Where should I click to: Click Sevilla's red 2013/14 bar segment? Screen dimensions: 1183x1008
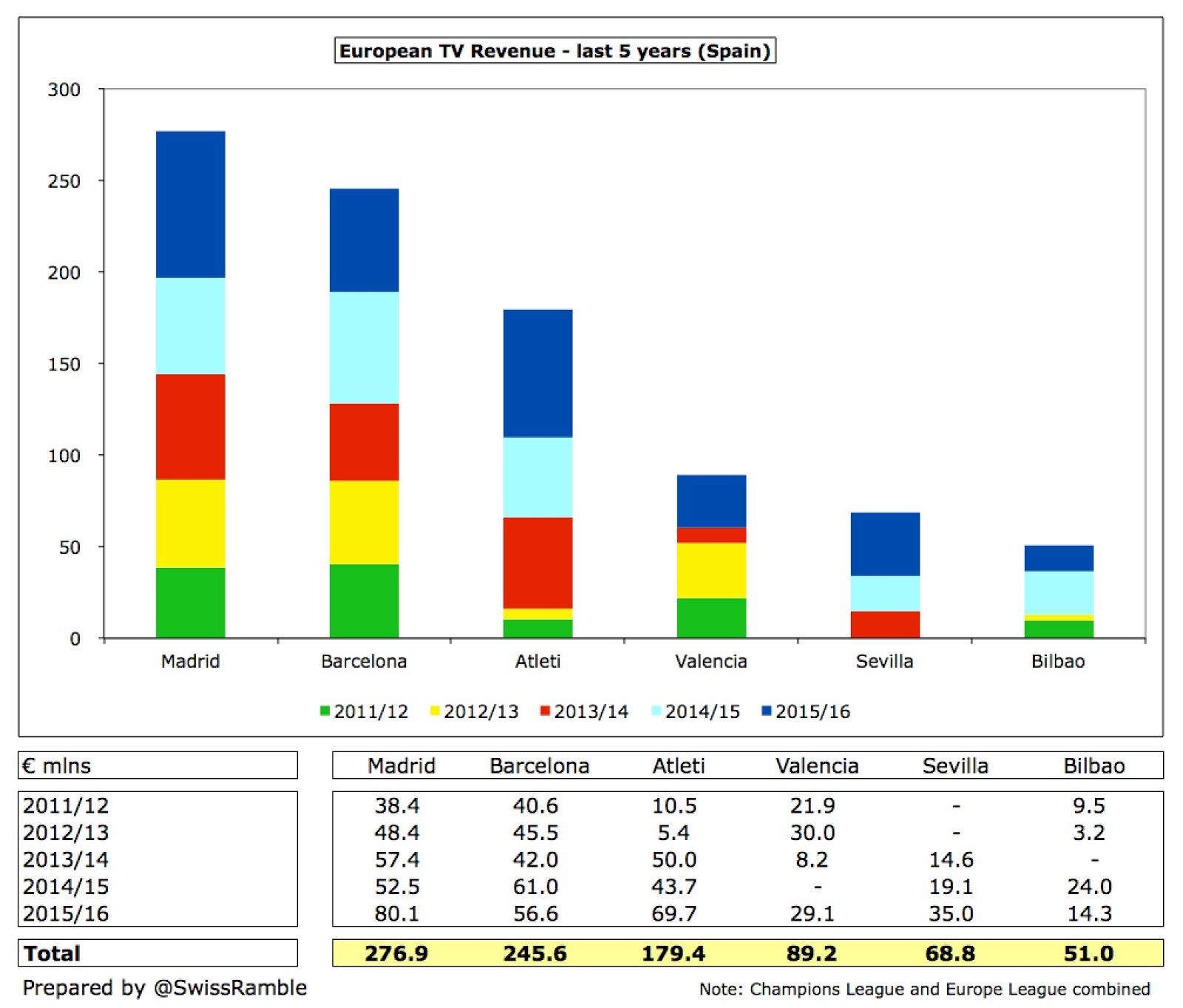886,624
